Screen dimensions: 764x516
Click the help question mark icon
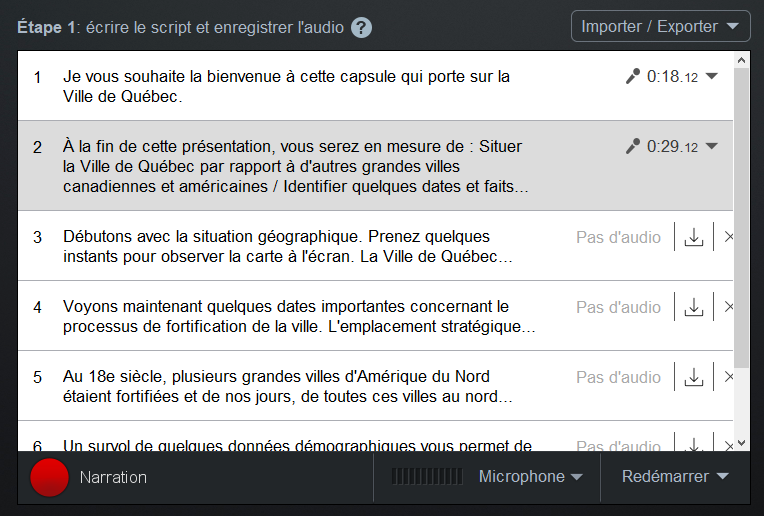pos(362,27)
